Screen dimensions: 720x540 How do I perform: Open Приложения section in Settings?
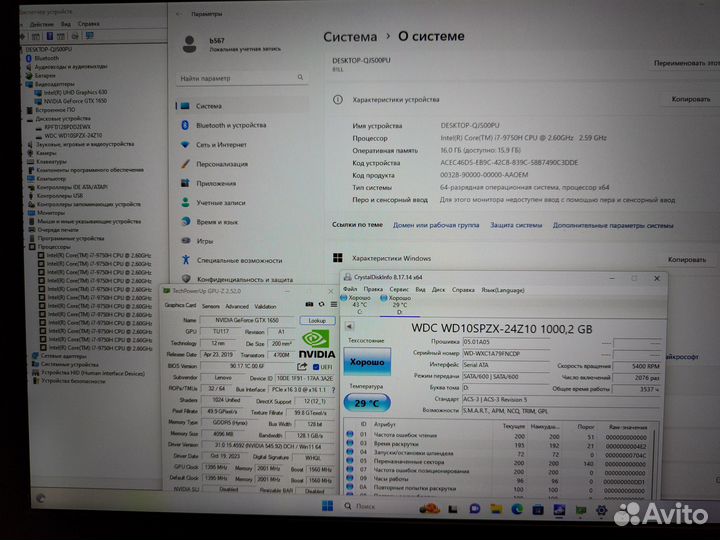[215, 183]
